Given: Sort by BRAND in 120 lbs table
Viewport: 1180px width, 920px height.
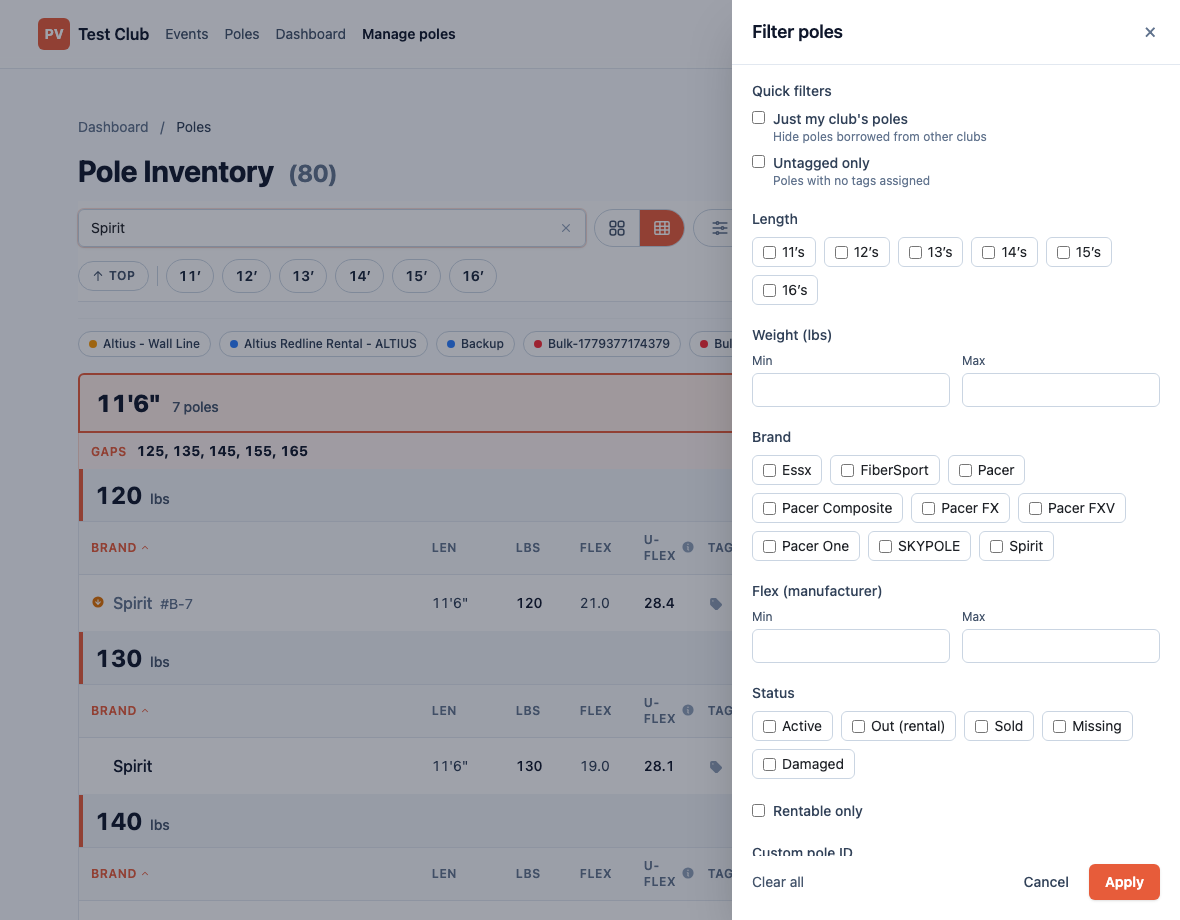Looking at the screenshot, I should tap(120, 548).
